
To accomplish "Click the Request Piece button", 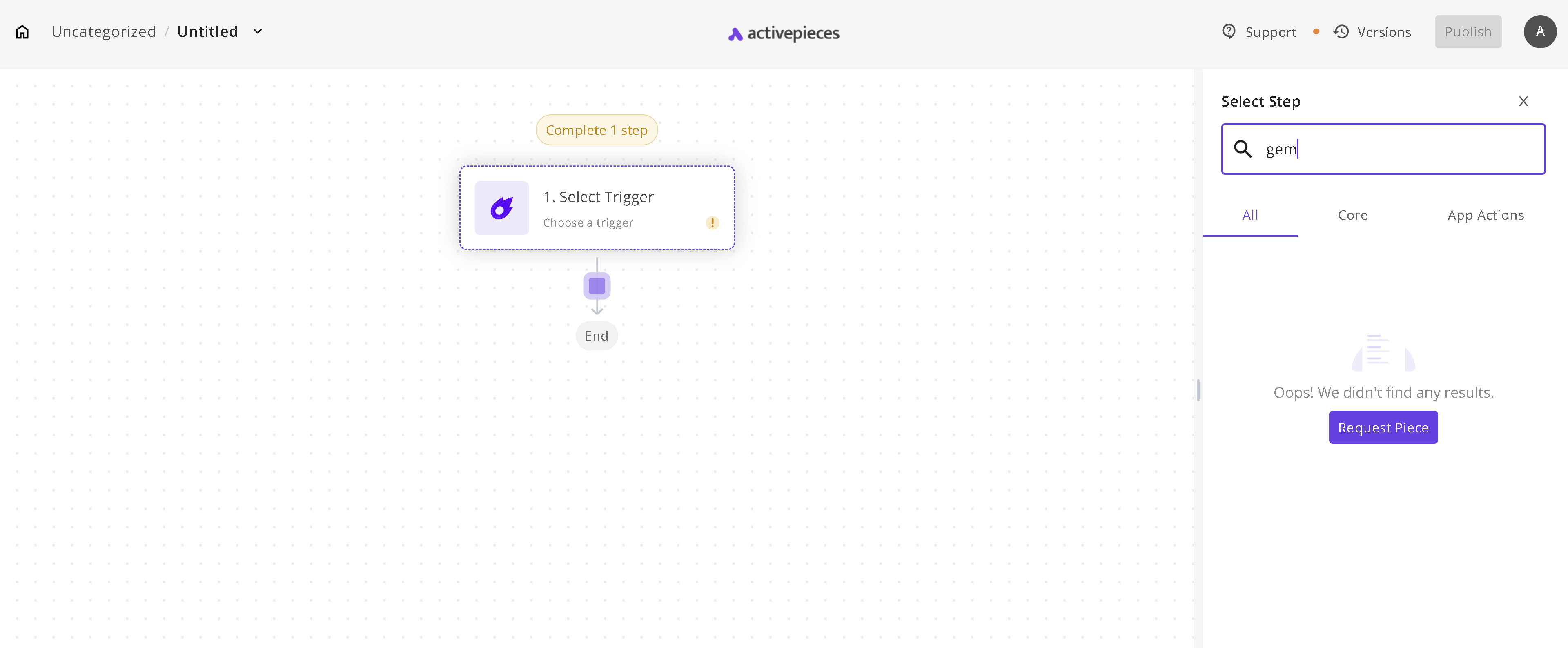I will tap(1382, 427).
